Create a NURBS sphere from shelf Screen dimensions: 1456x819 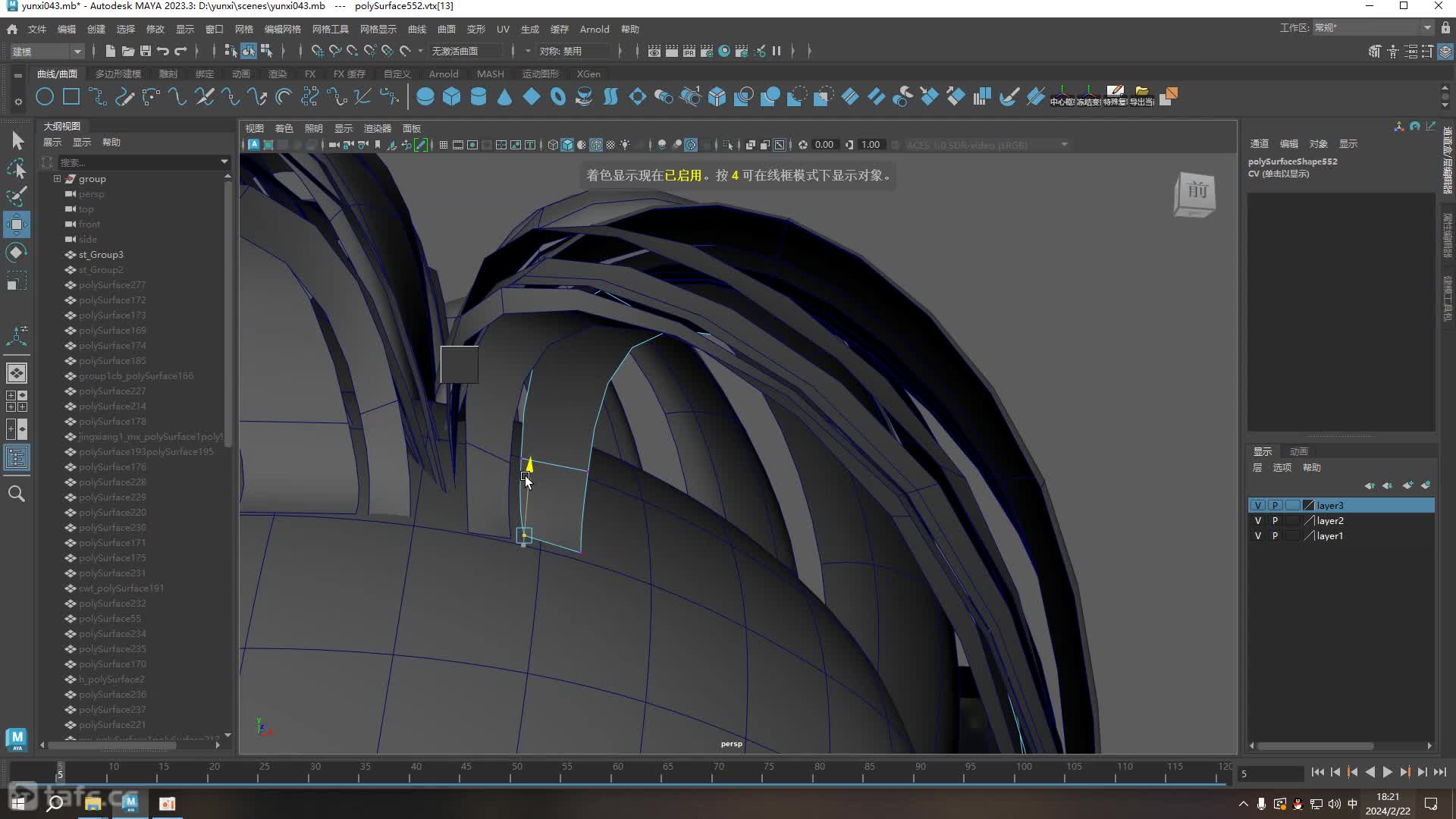425,96
